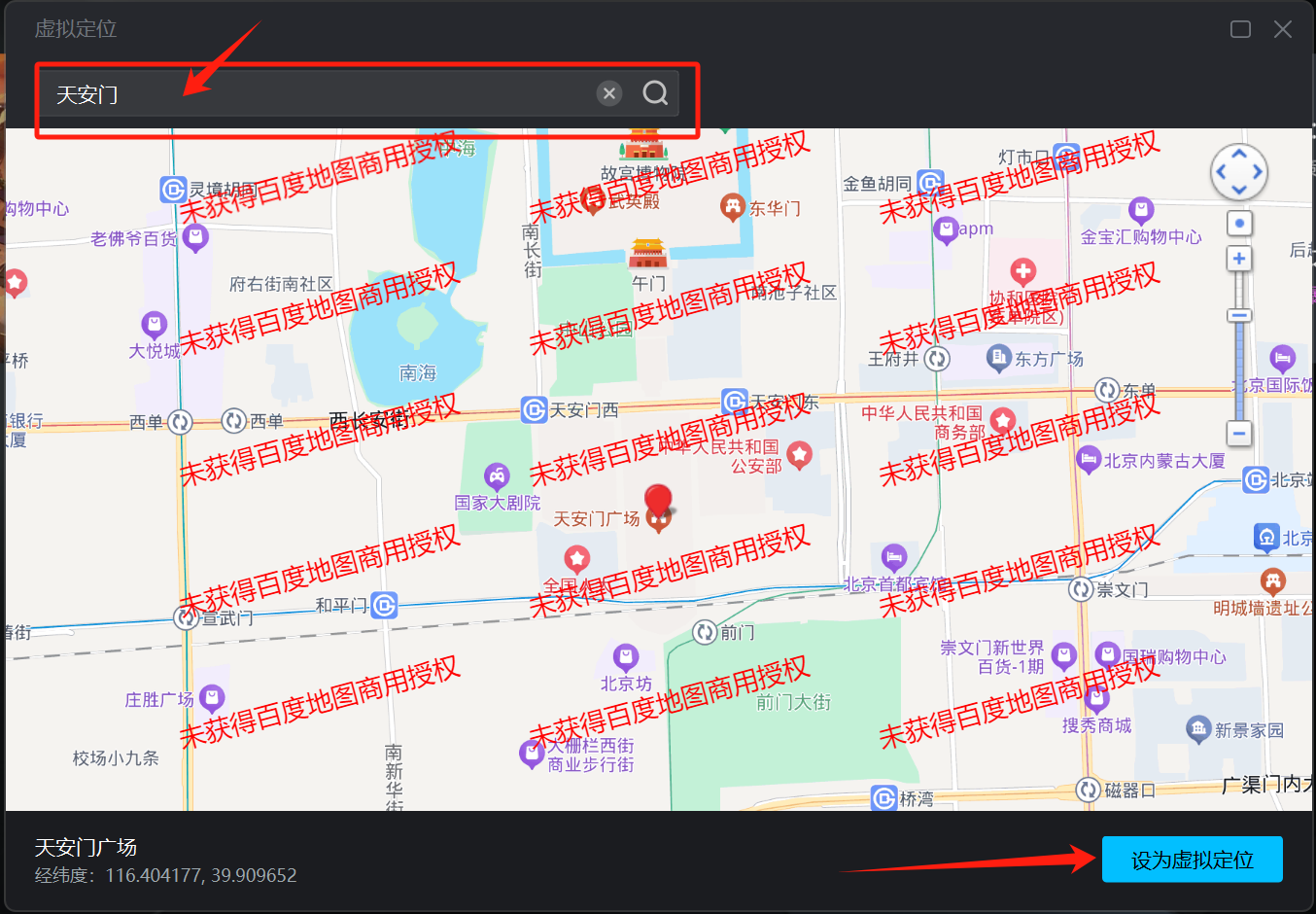The width and height of the screenshot is (1316, 914).
Task: Select the 北京首都宾馆 hotel icon
Action: click(894, 557)
